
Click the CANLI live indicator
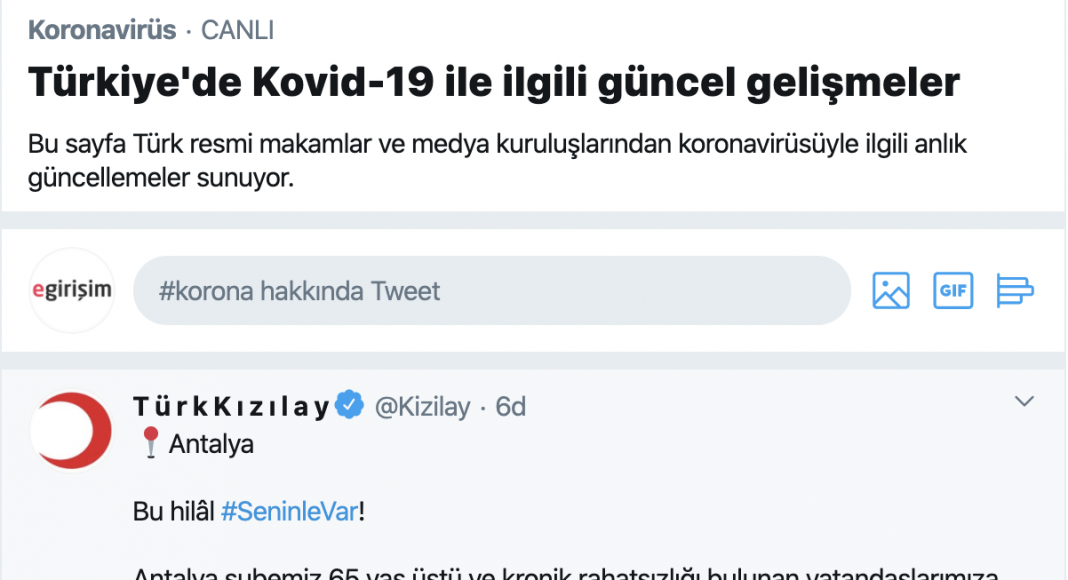pos(237,31)
